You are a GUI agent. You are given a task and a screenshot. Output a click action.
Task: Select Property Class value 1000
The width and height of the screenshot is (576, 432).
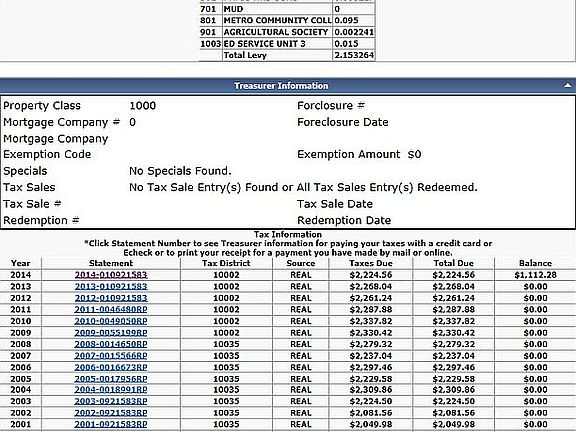click(x=143, y=106)
